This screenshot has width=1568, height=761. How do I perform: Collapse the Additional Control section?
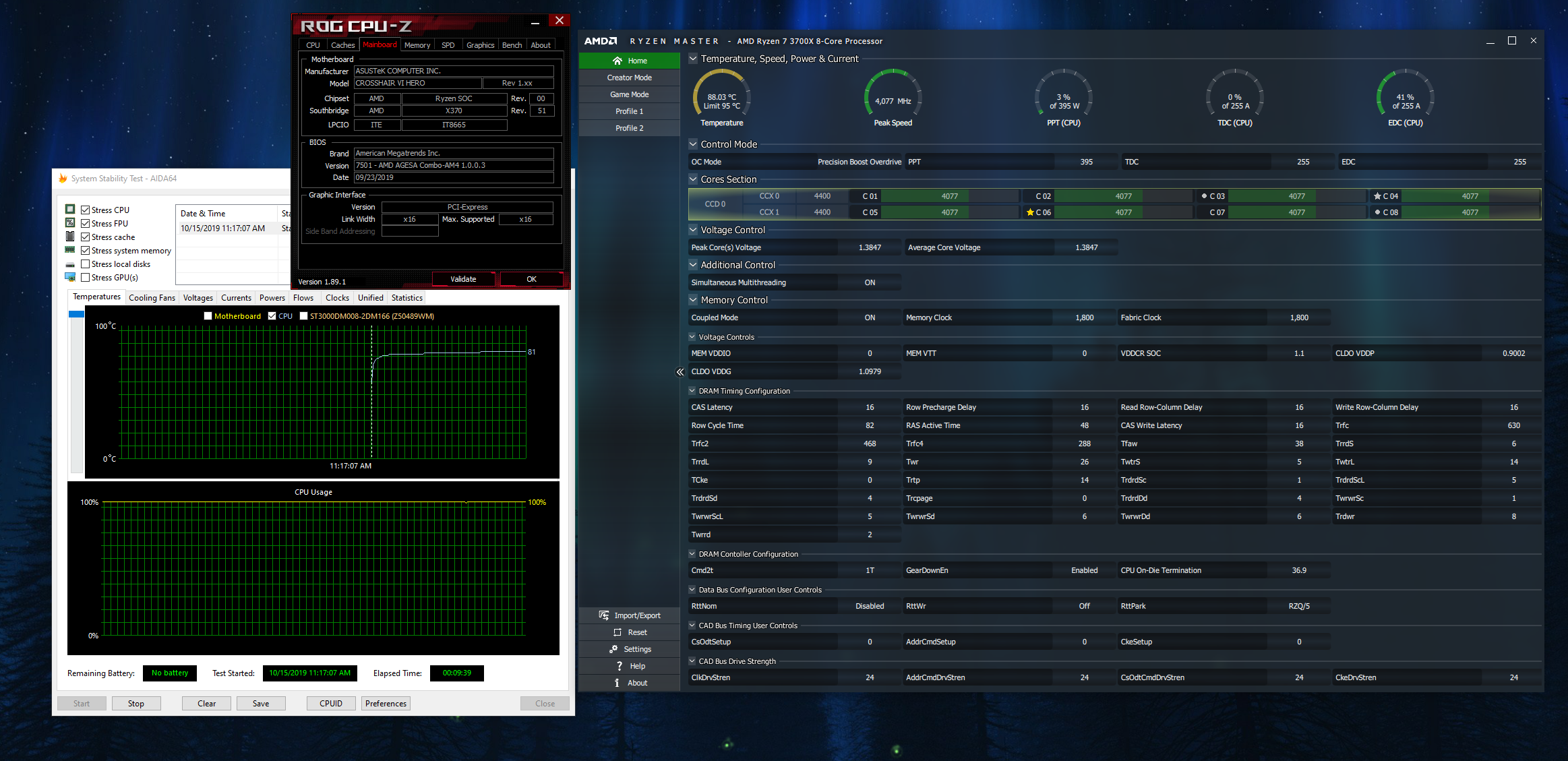[x=693, y=264]
